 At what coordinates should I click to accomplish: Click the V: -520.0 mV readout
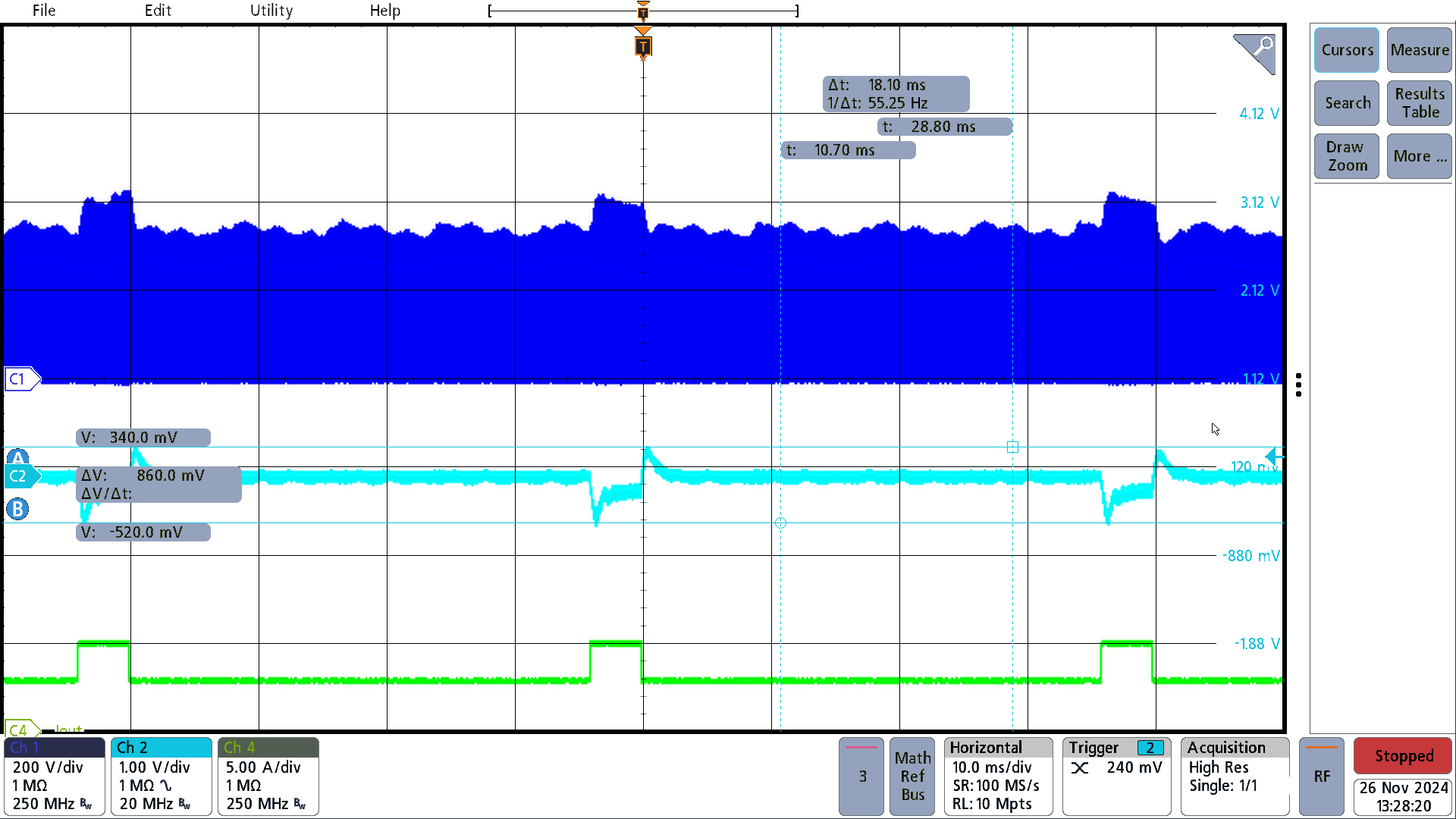tap(143, 532)
